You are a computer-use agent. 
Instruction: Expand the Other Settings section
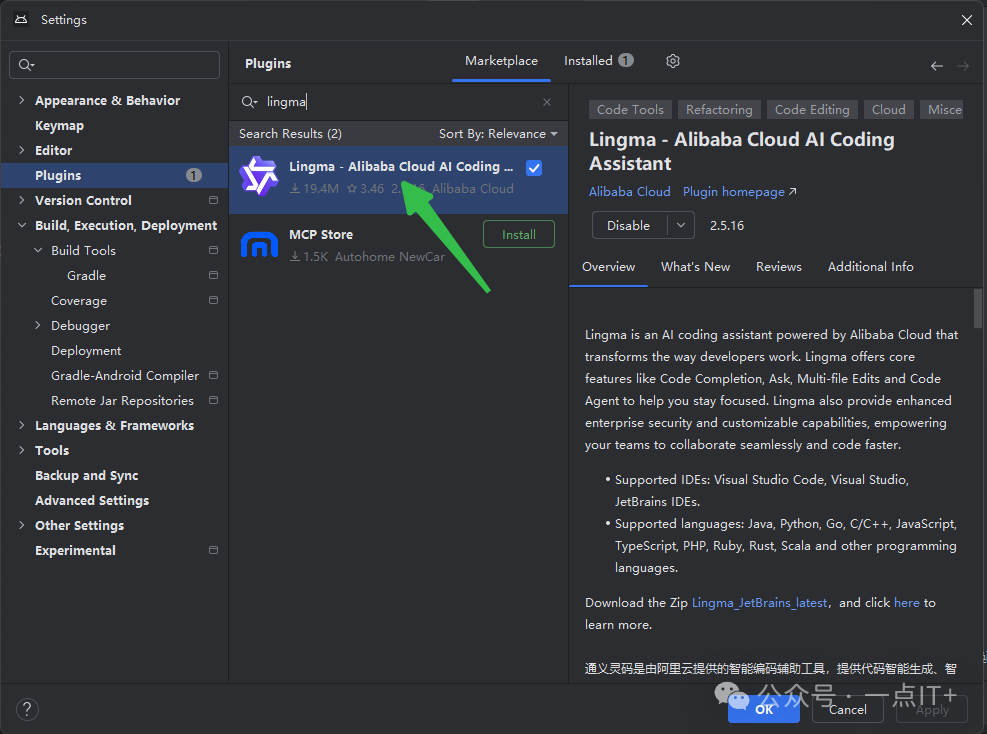click(x=22, y=525)
